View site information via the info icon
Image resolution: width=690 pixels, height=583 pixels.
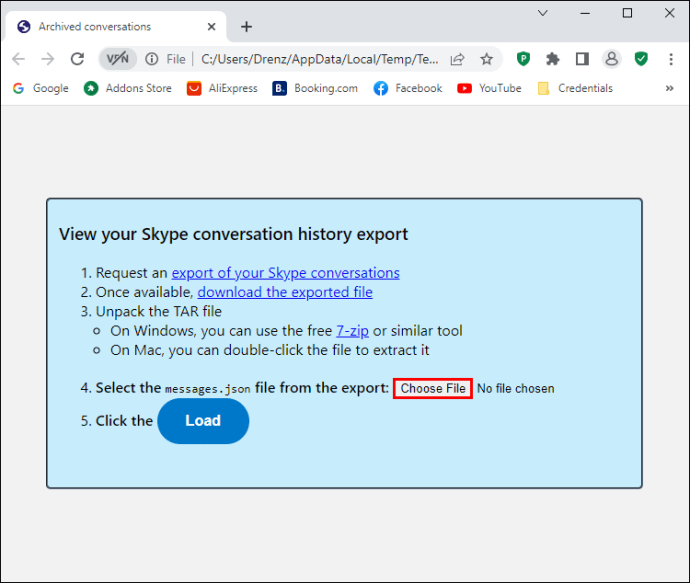click(x=152, y=59)
